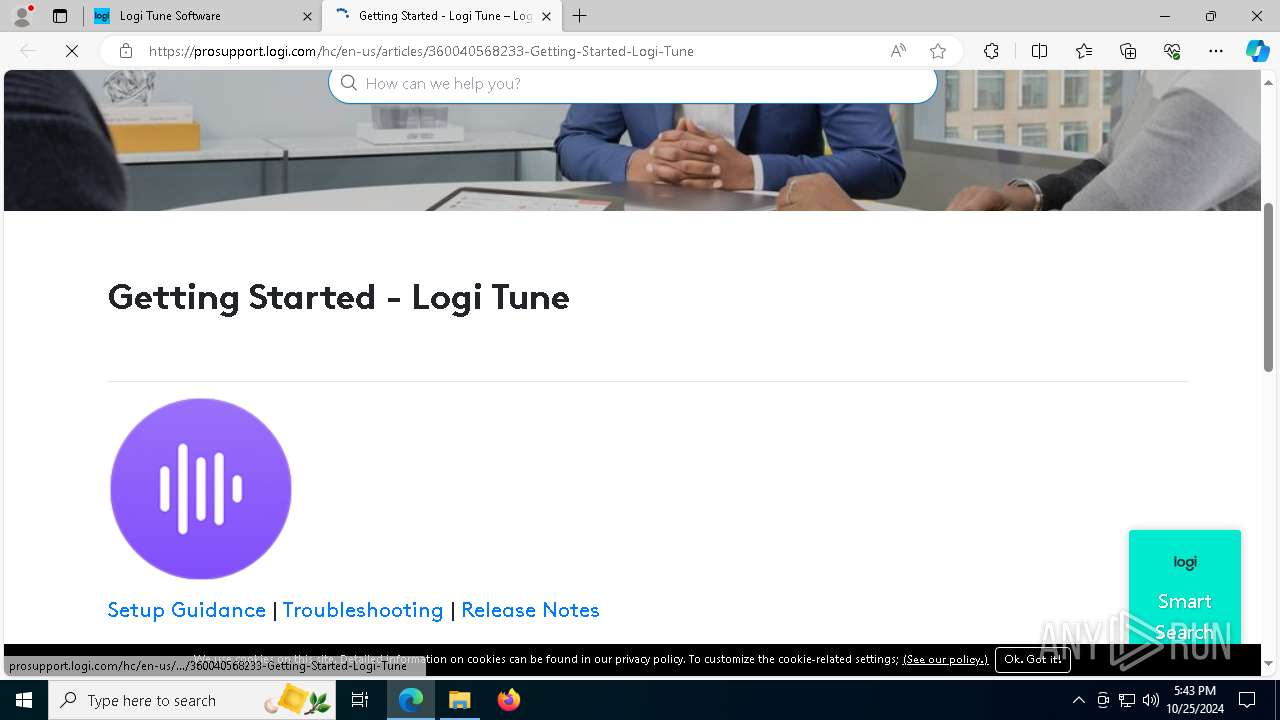Click the Type here to search box

[193, 700]
